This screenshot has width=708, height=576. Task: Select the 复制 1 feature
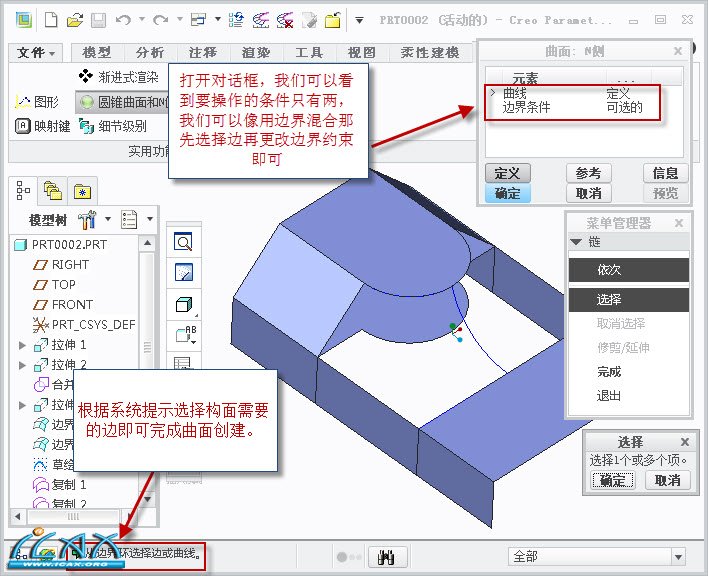[60, 485]
